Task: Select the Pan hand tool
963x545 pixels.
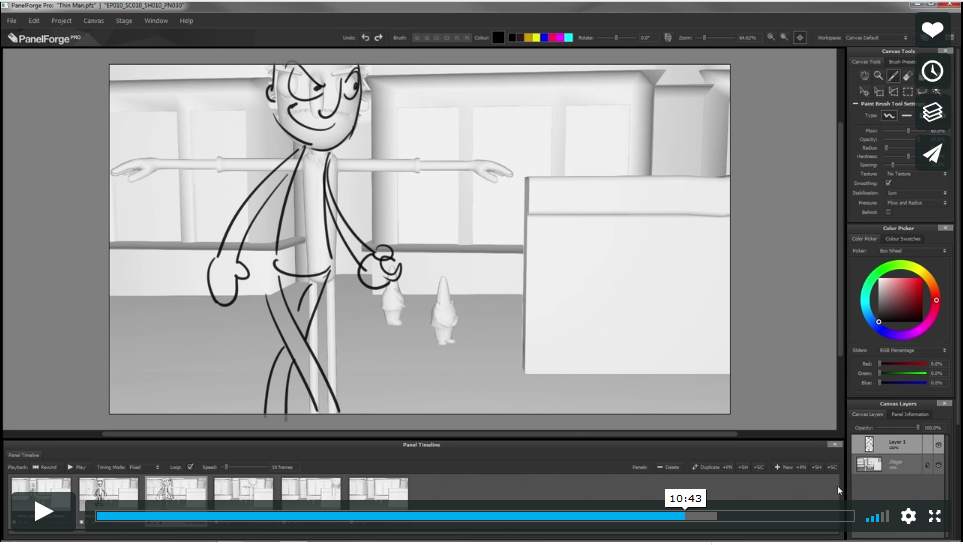Action: point(864,75)
